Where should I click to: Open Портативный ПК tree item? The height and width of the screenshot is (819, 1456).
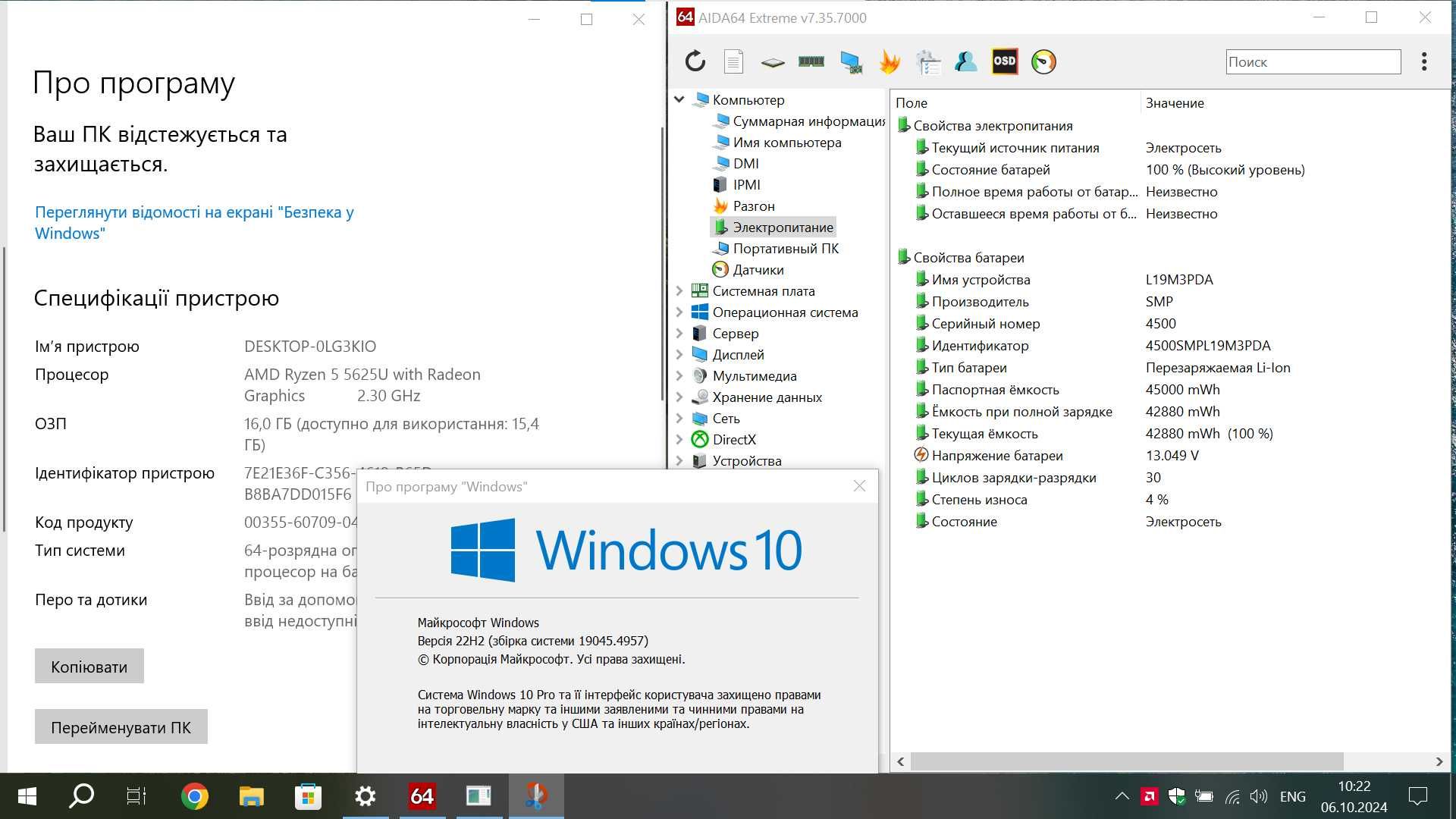pyautogui.click(x=776, y=248)
